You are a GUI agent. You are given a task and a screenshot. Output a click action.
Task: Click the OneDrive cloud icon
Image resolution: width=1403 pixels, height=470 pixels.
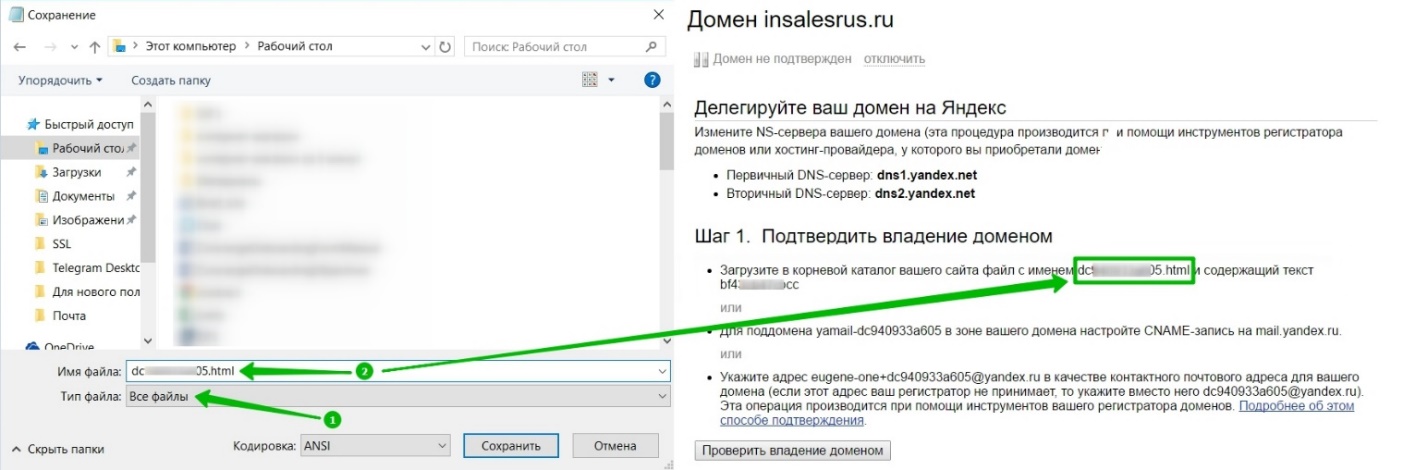tap(33, 347)
